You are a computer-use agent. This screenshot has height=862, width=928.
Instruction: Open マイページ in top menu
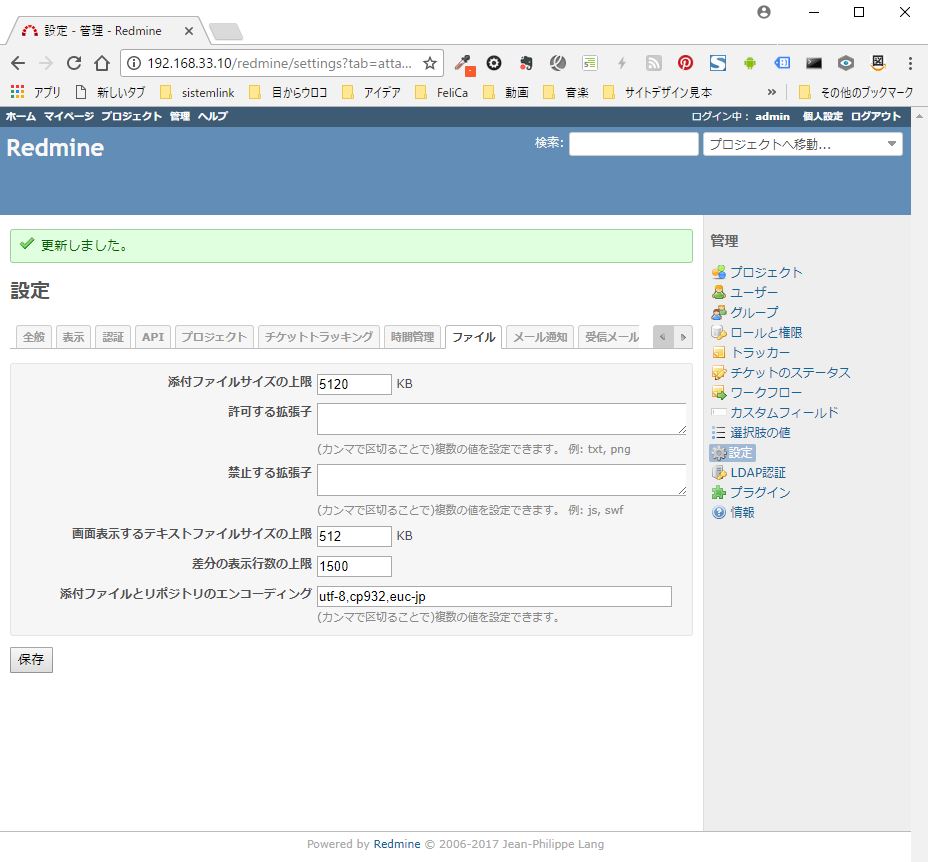click(69, 116)
